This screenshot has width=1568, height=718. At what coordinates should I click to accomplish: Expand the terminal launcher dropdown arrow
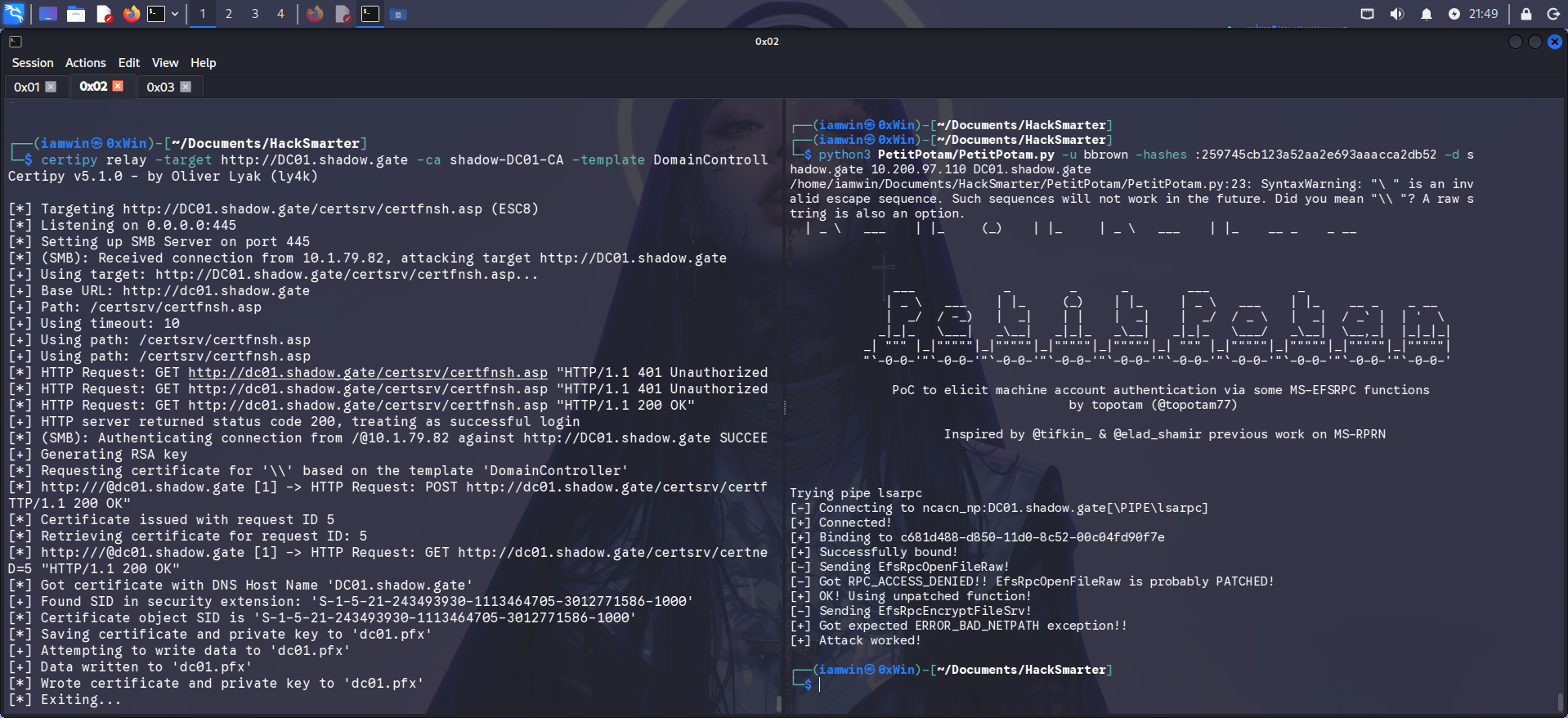coord(175,14)
